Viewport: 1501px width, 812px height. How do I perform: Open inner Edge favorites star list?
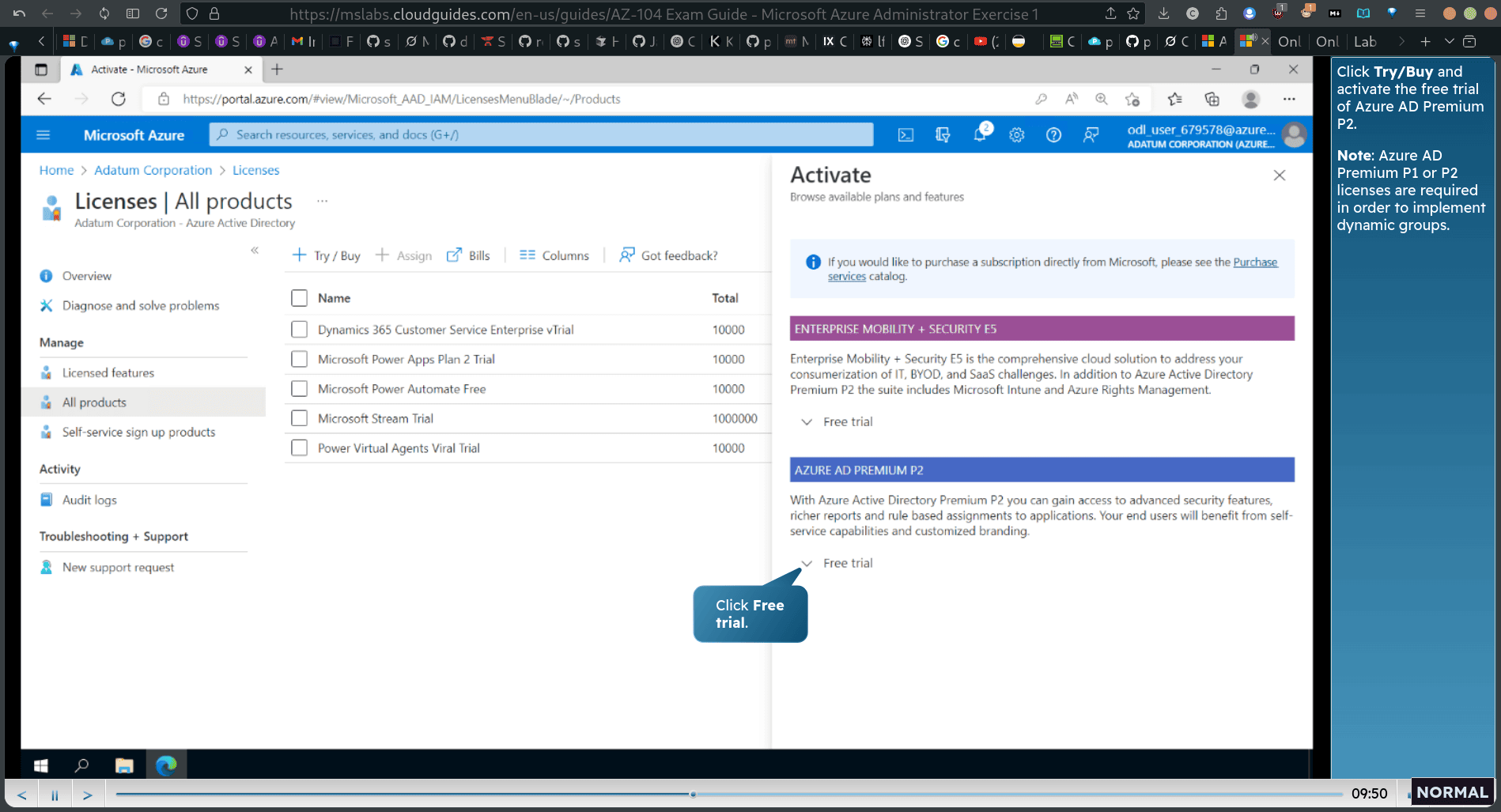1175,99
